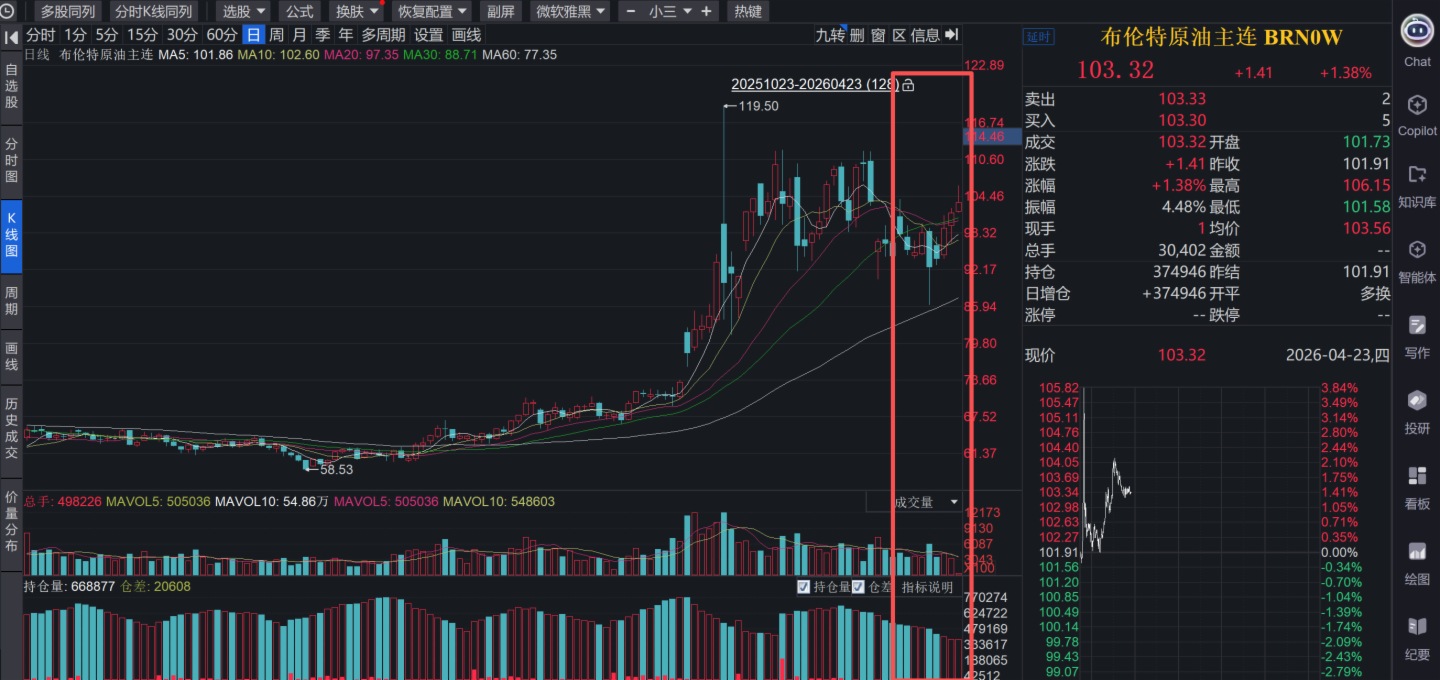Click the 多股同列 button

coord(68,12)
